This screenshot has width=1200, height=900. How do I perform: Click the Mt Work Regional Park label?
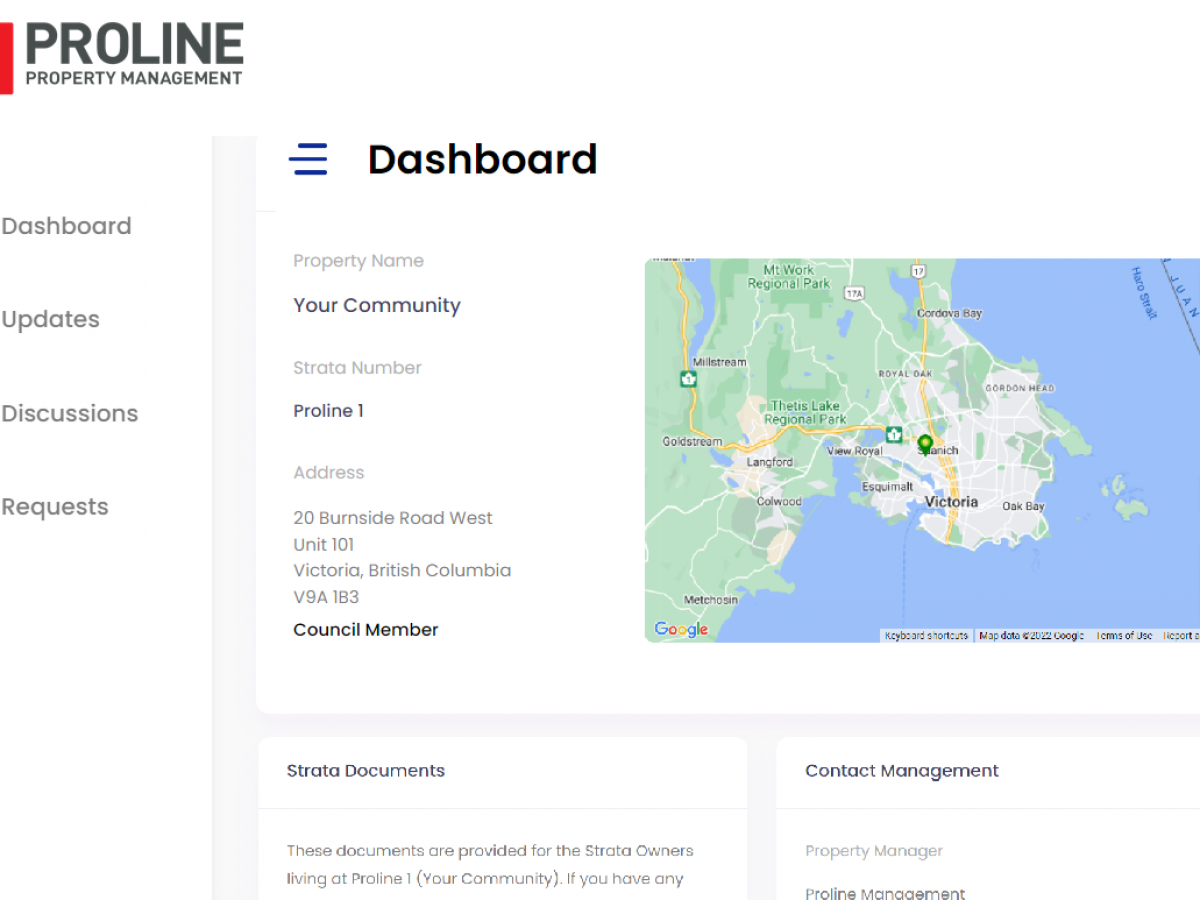click(789, 277)
